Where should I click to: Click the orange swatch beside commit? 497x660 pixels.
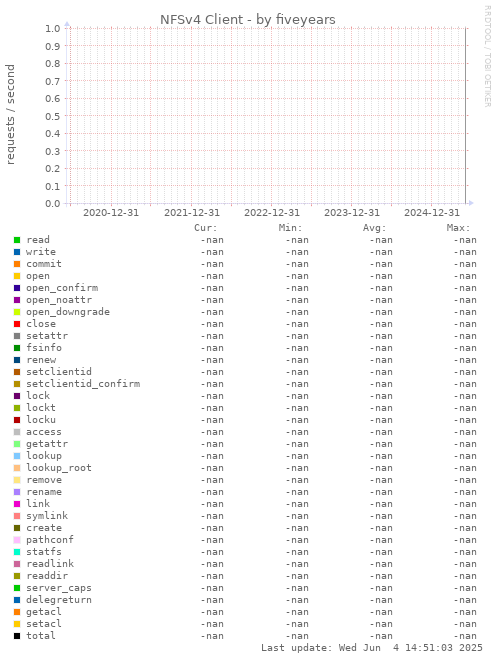pos(17,264)
